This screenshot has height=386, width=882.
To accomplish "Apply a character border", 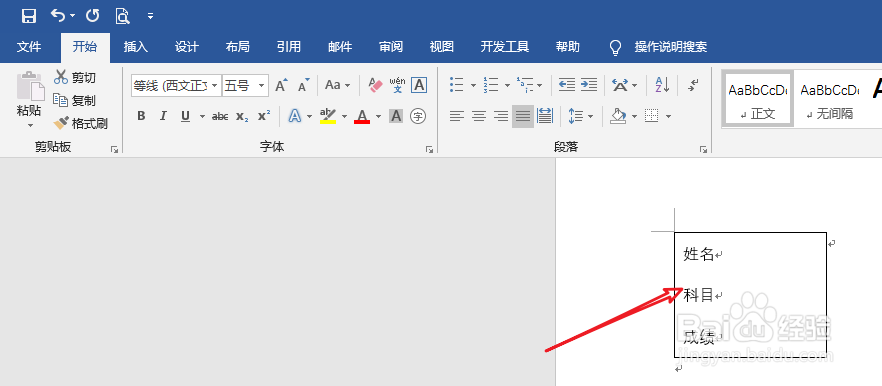I will [x=419, y=86].
